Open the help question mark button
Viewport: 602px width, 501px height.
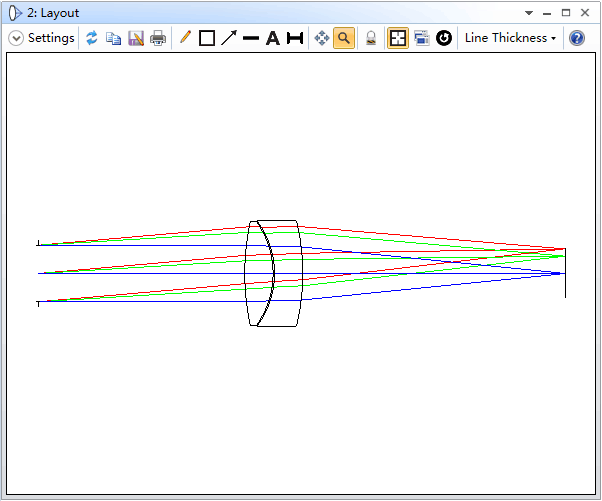click(x=577, y=38)
